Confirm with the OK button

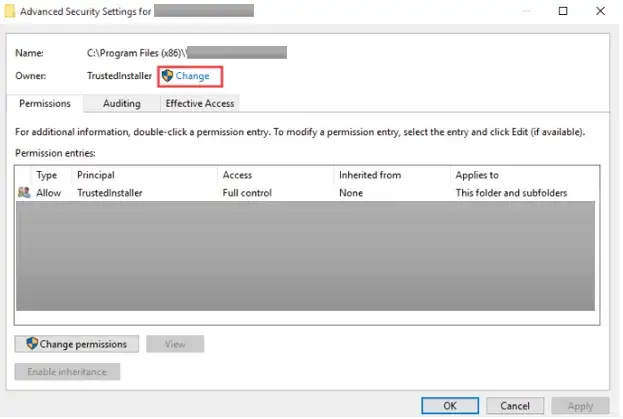[450, 406]
